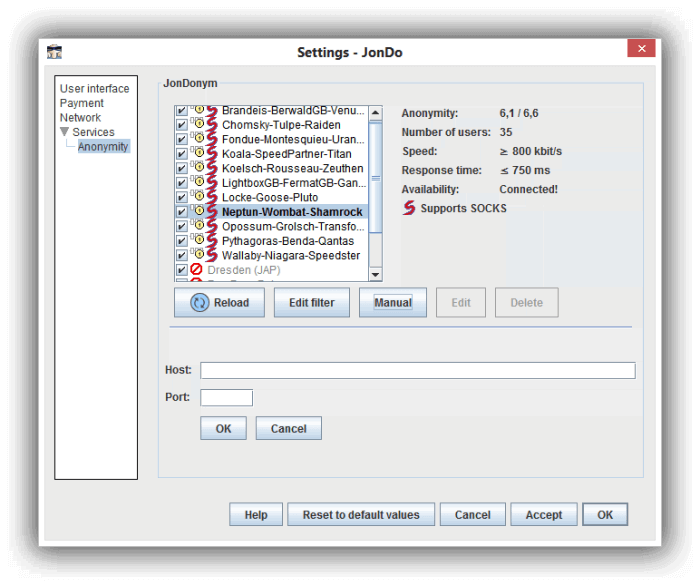Click the Number of users value 35

(x=506, y=132)
